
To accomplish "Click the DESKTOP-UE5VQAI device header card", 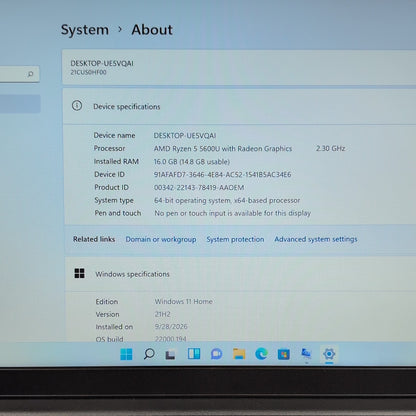I will point(239,67).
